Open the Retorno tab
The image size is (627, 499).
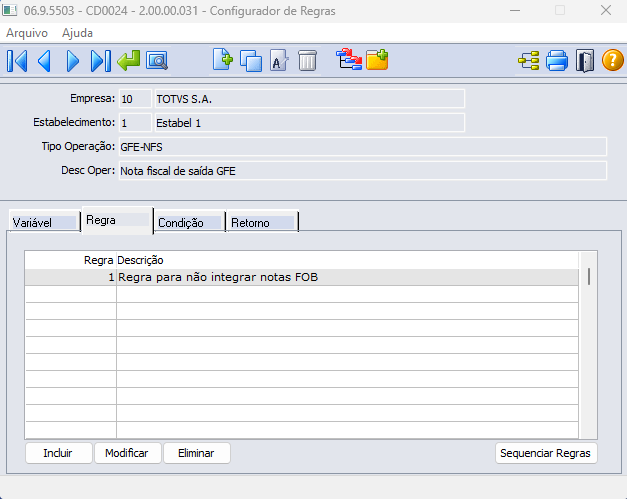(262, 222)
